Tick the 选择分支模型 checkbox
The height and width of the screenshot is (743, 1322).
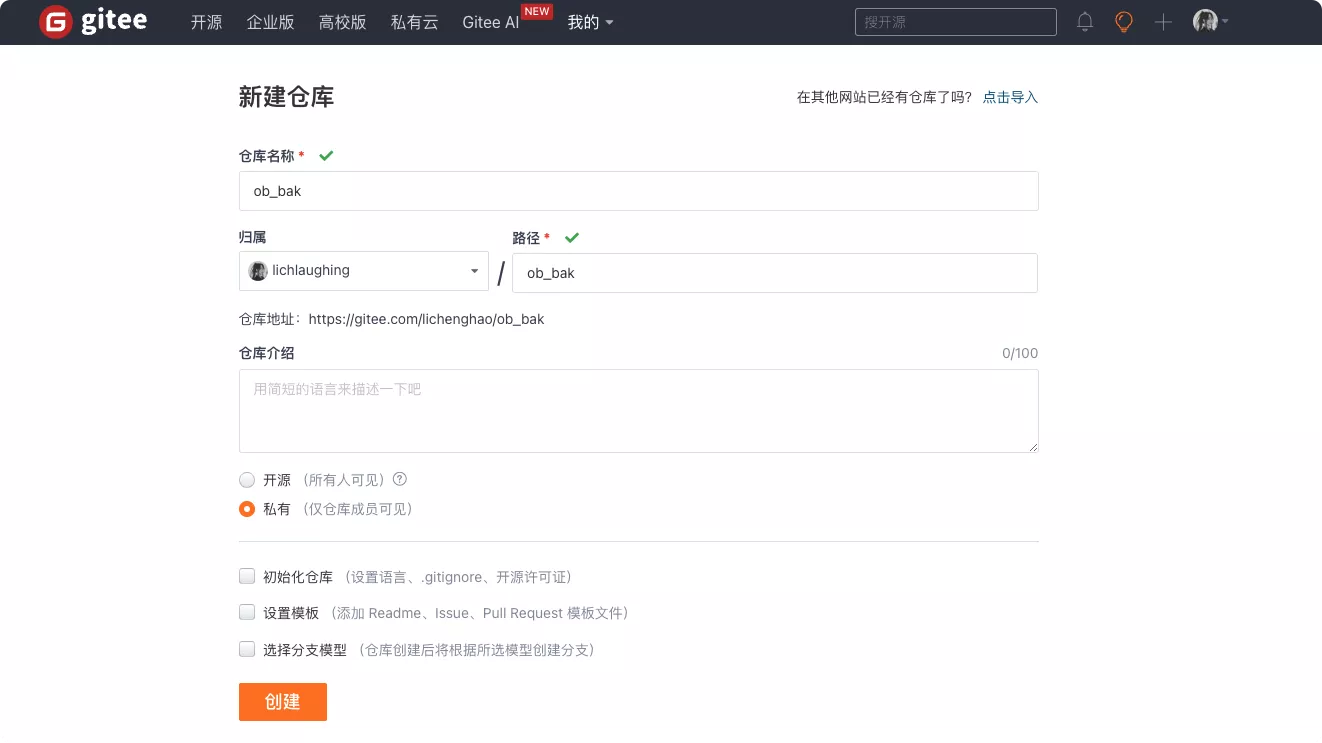click(247, 649)
